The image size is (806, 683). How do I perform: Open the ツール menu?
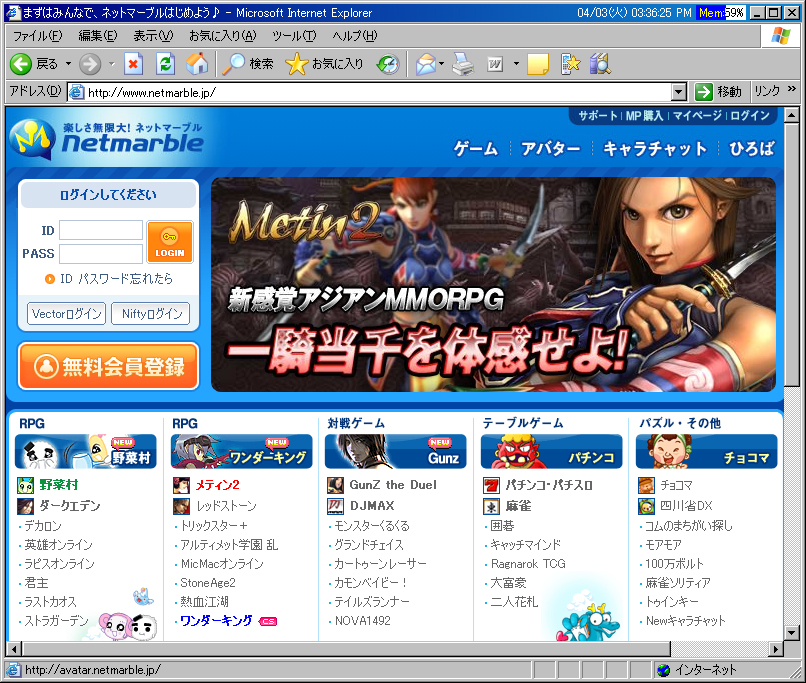click(x=293, y=36)
